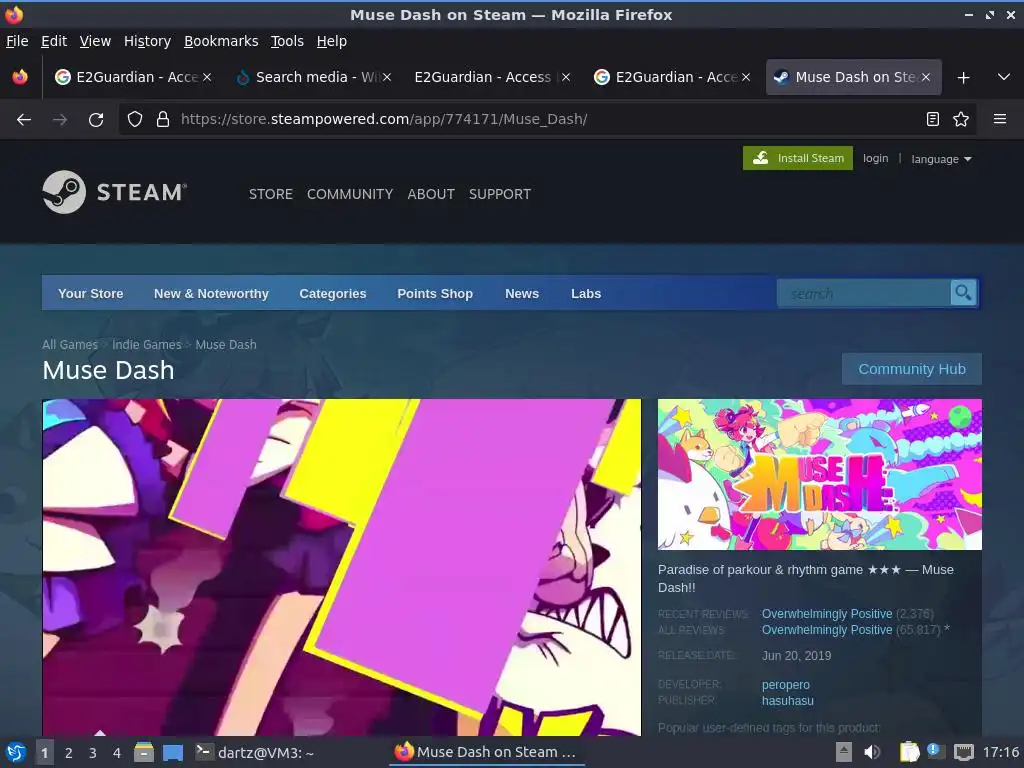Click the login link
Screen dimensions: 1024x768
click(875, 158)
